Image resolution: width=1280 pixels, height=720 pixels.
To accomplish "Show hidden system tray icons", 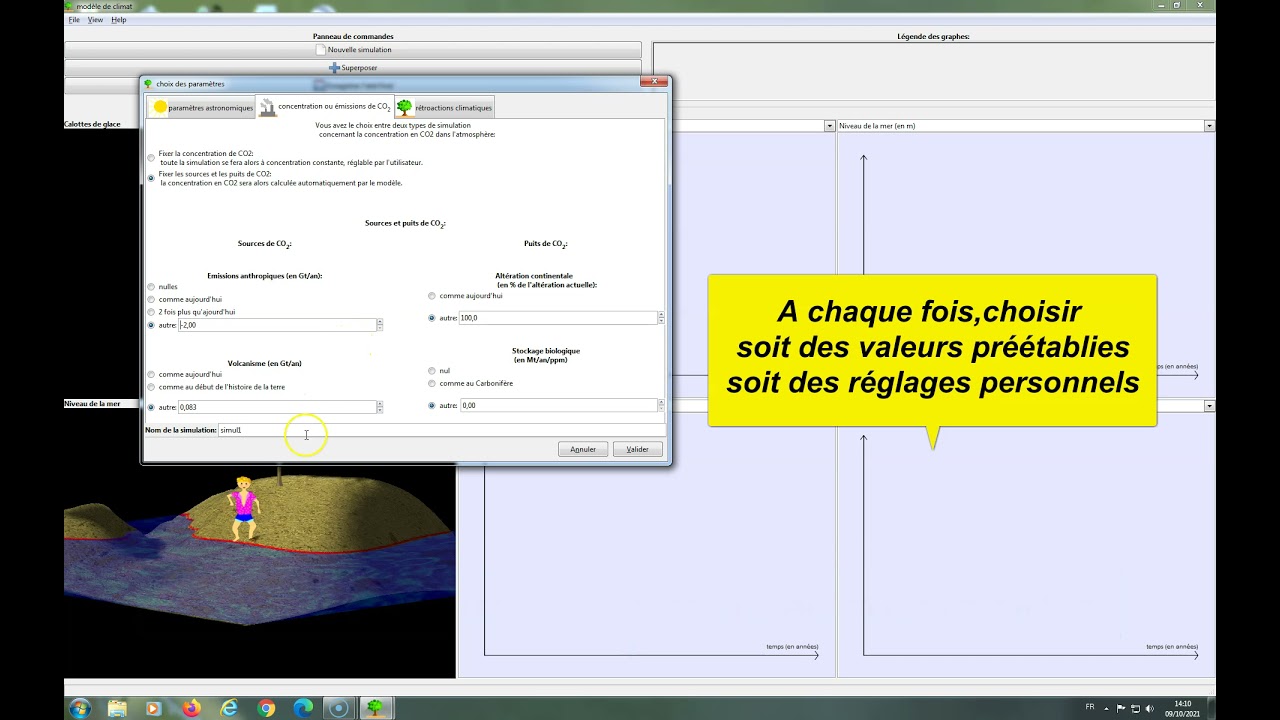I will click(x=1107, y=708).
